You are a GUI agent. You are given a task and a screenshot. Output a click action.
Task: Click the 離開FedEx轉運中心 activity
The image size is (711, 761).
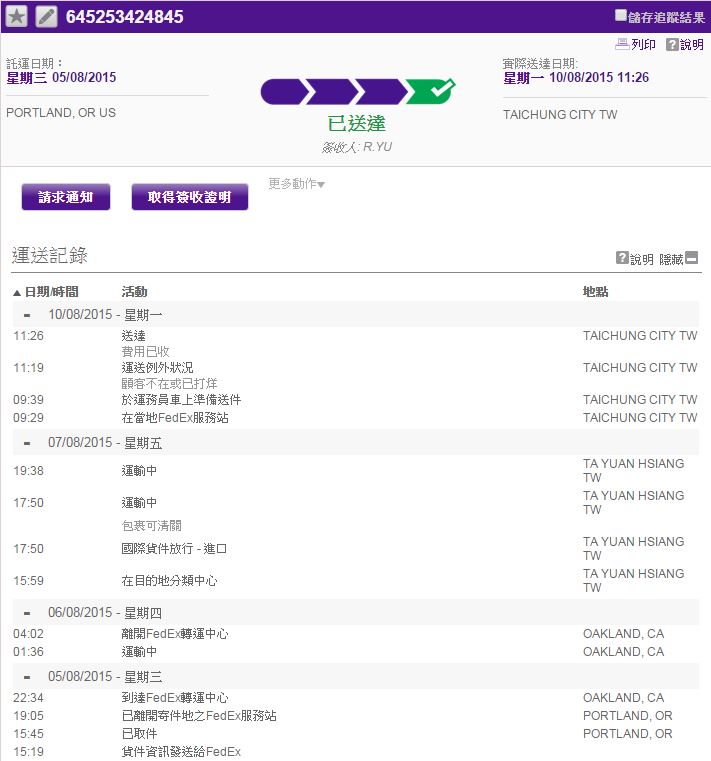[x=175, y=634]
